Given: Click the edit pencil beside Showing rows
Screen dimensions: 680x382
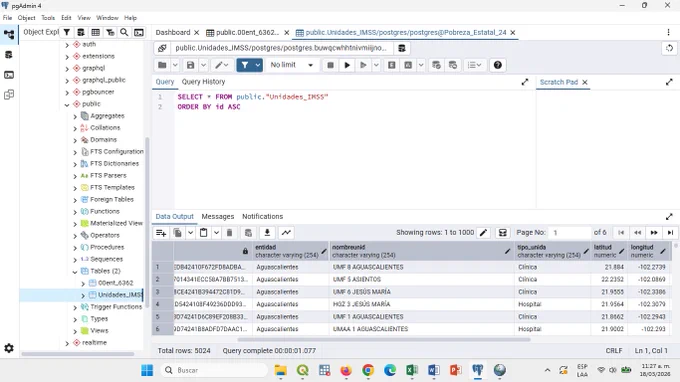Looking at the screenshot, I should [484, 233].
